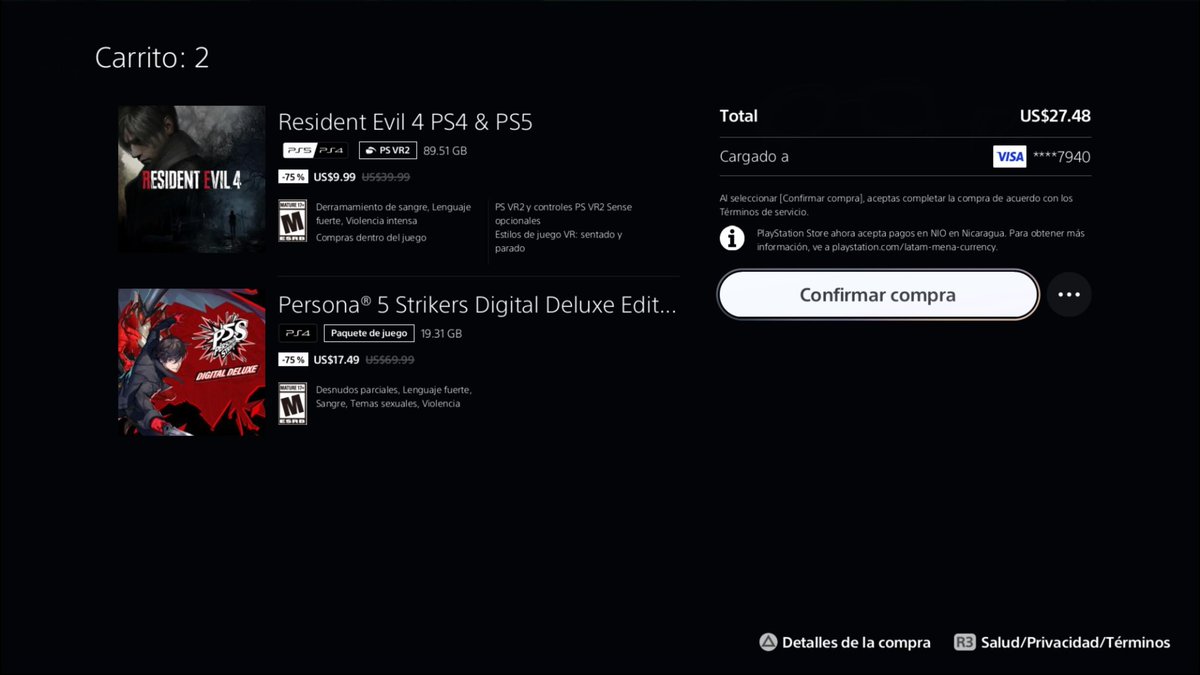This screenshot has height=675, width=1200.
Task: Click the Términos de servicio text
Action: (763, 212)
